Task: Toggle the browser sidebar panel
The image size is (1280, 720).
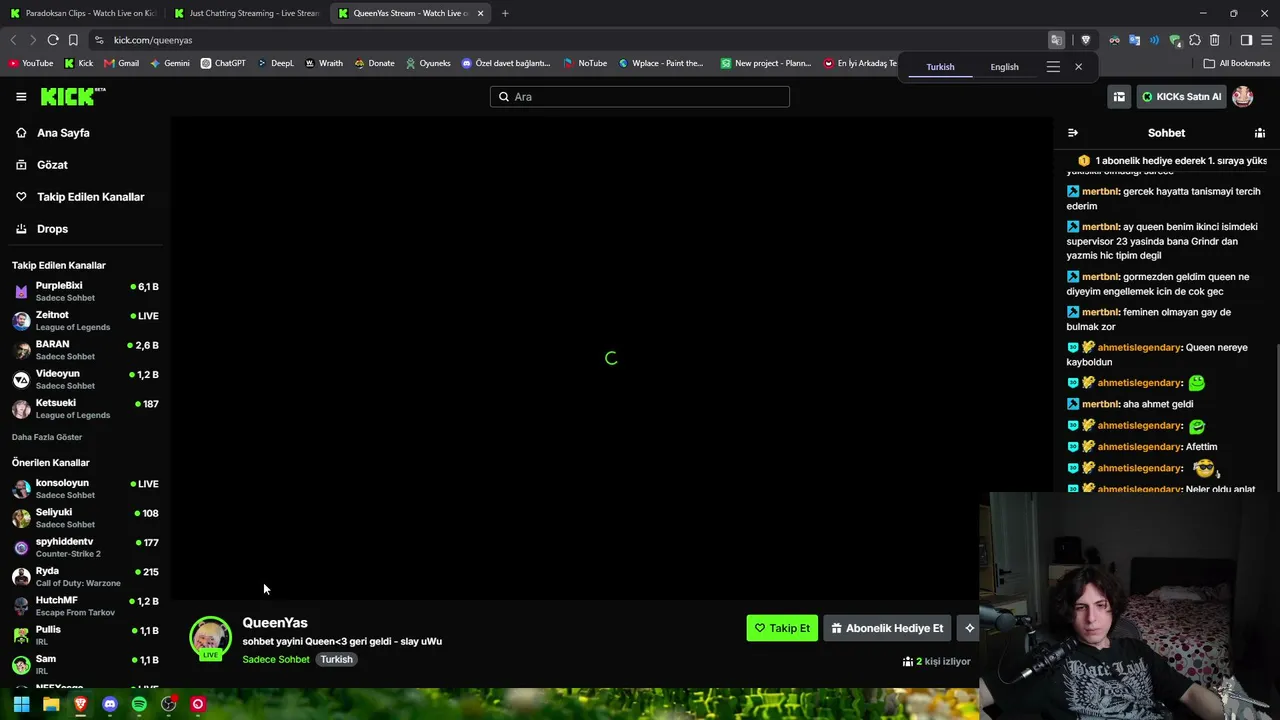Action: click(1246, 40)
